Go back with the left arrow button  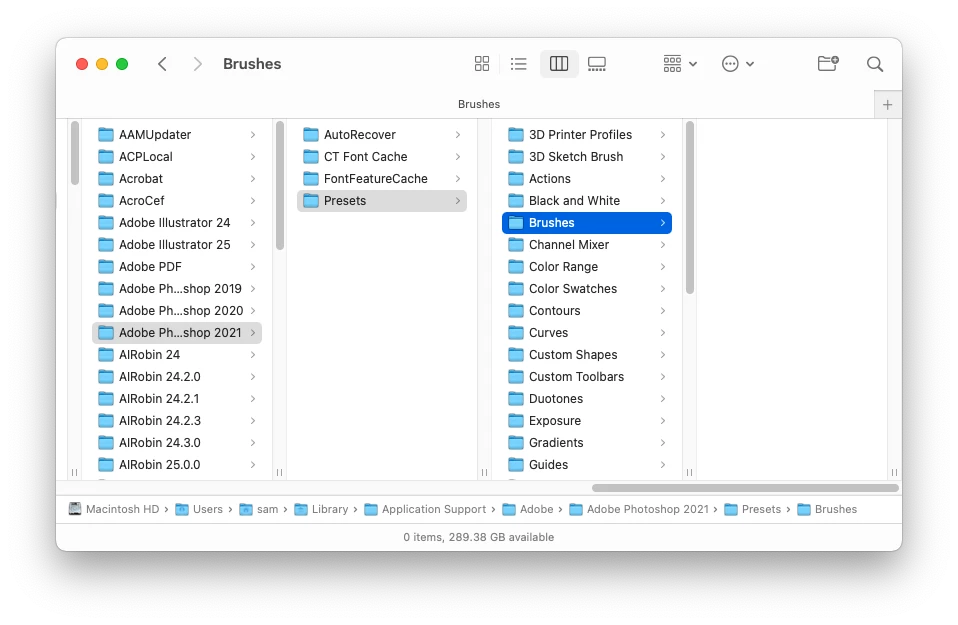(x=162, y=64)
